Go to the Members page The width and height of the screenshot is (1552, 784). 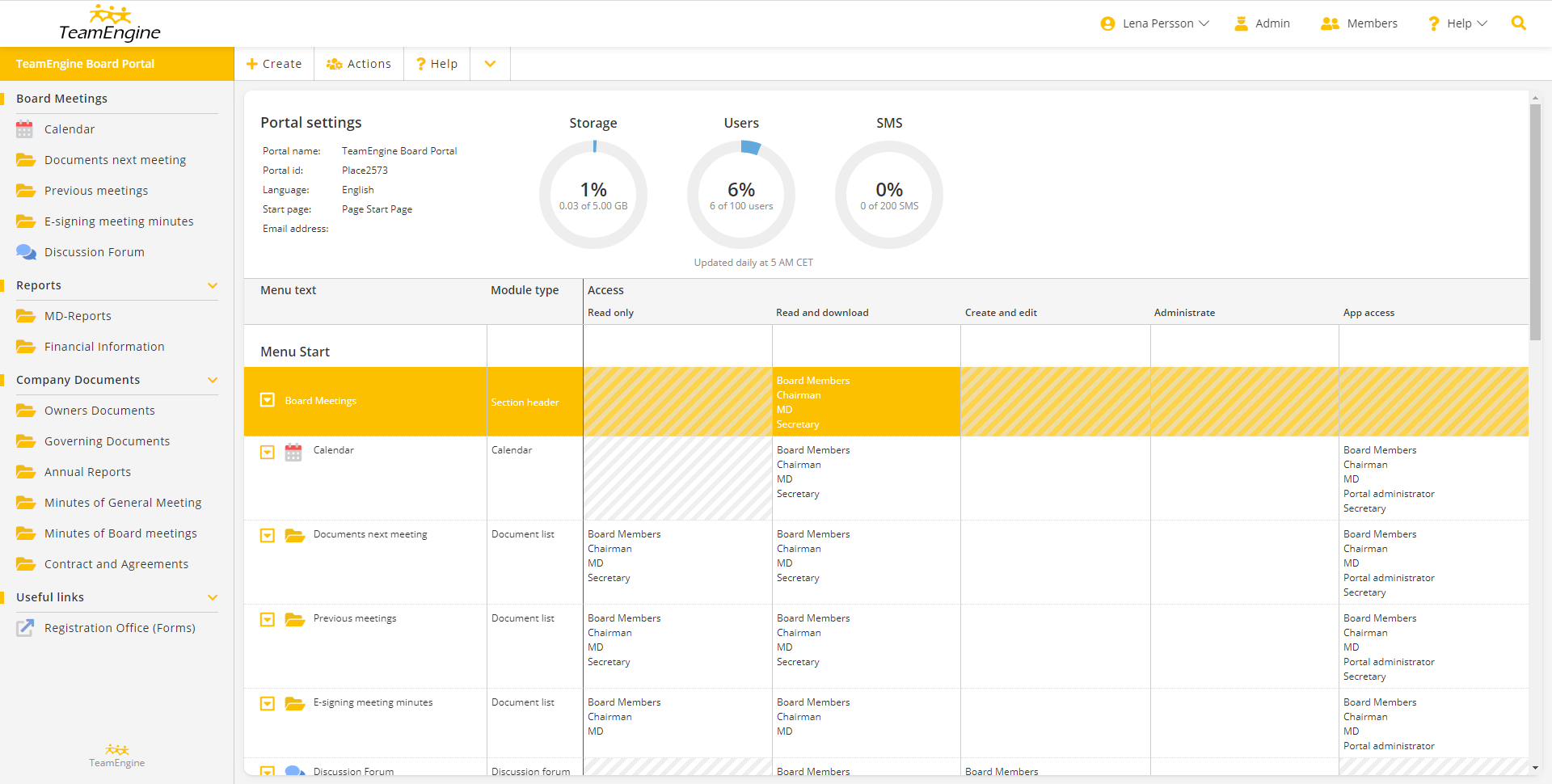1359,23
